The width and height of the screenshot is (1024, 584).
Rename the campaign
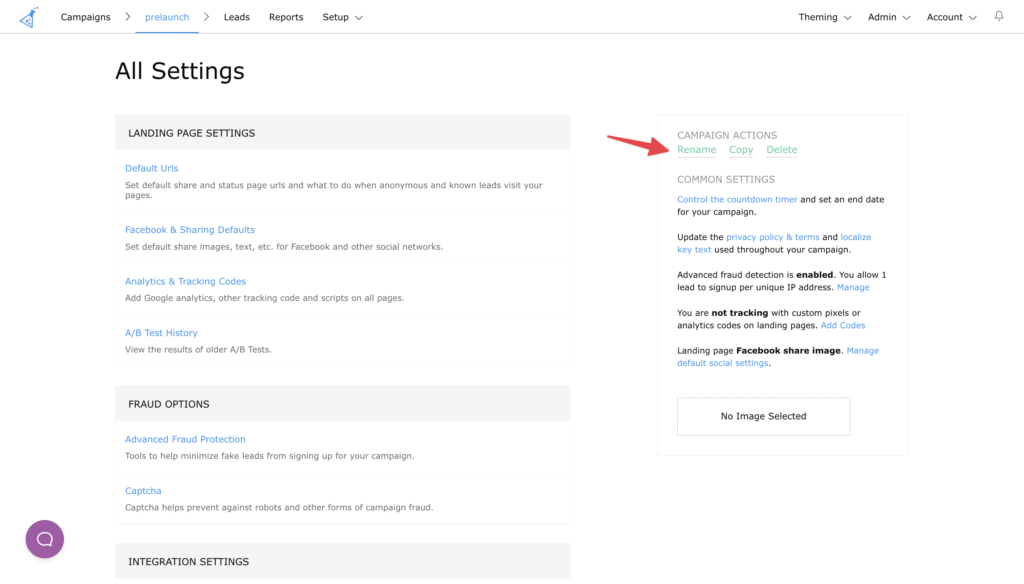(x=697, y=150)
